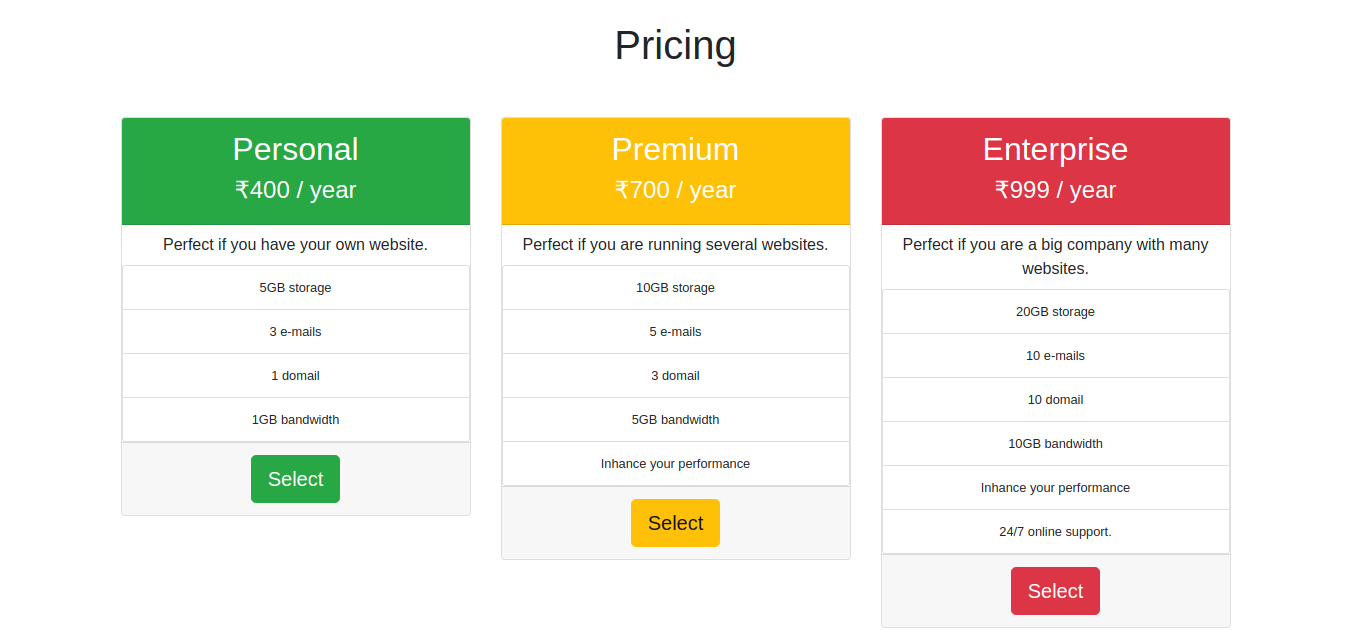Click the 1GB bandwidth row in Personal

[x=295, y=419]
